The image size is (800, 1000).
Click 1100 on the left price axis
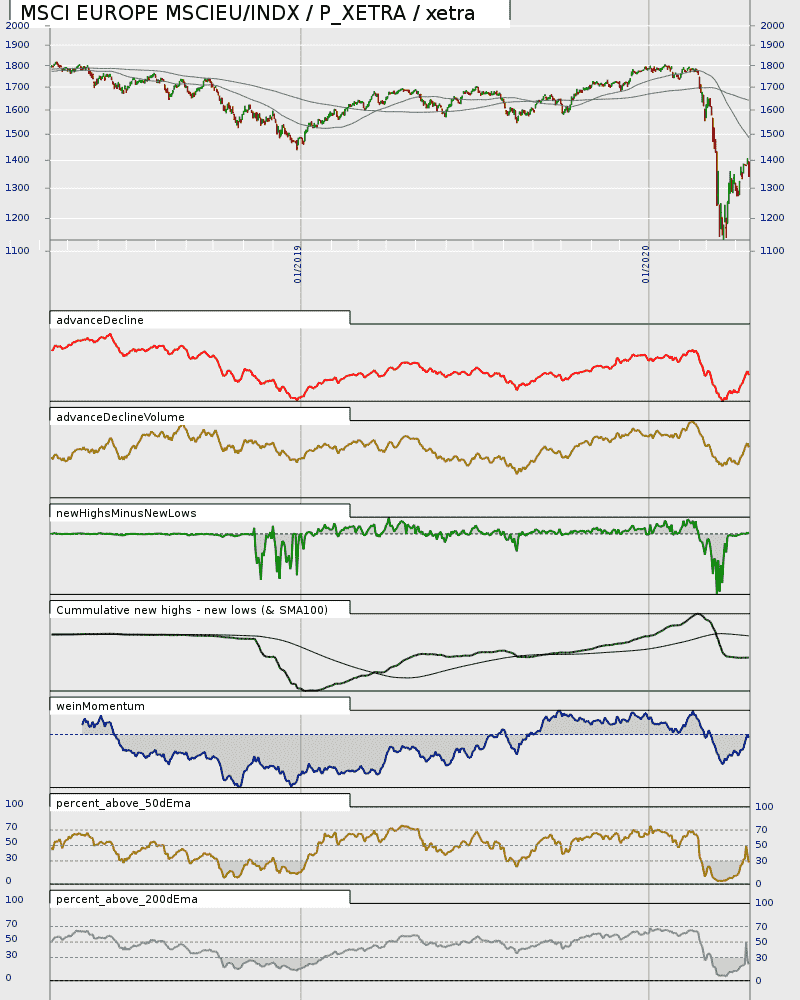pyautogui.click(x=17, y=251)
